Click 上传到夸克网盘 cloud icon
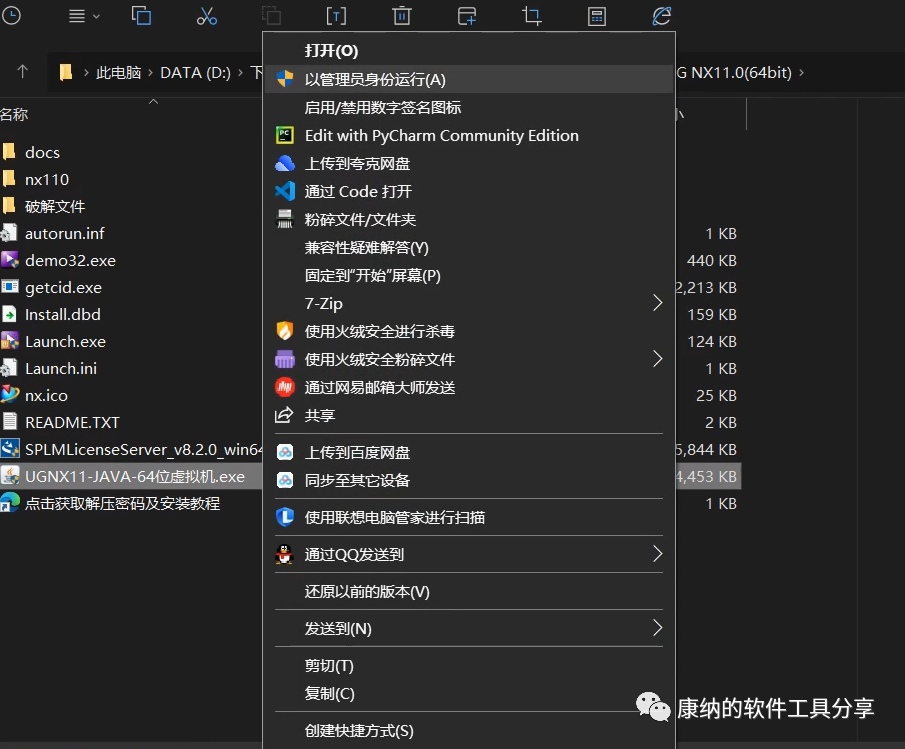Image resolution: width=905 pixels, height=749 pixels. click(285, 164)
